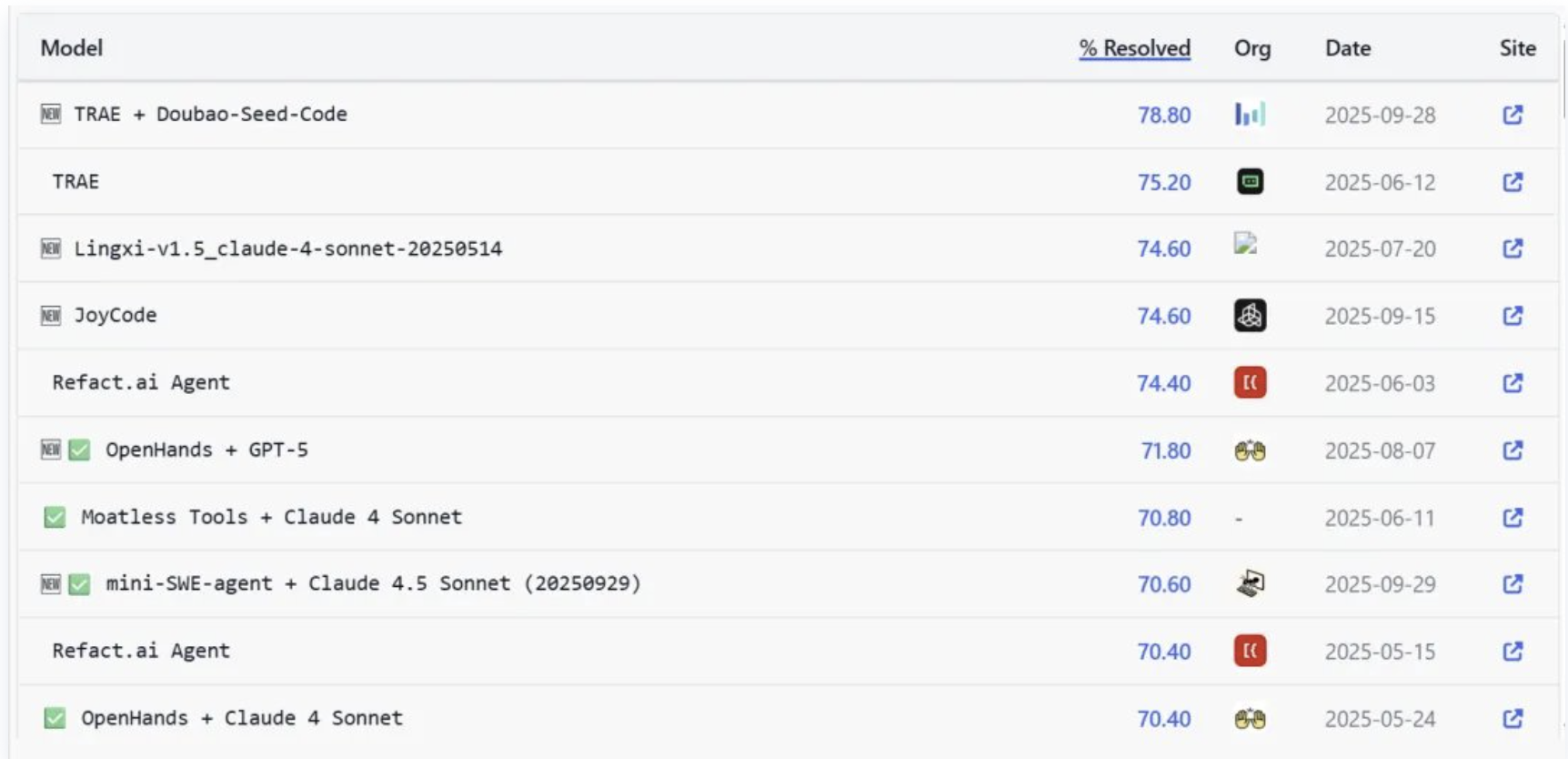
Task: Click green checkmark beside Moatless Tools
Action: click(55, 518)
